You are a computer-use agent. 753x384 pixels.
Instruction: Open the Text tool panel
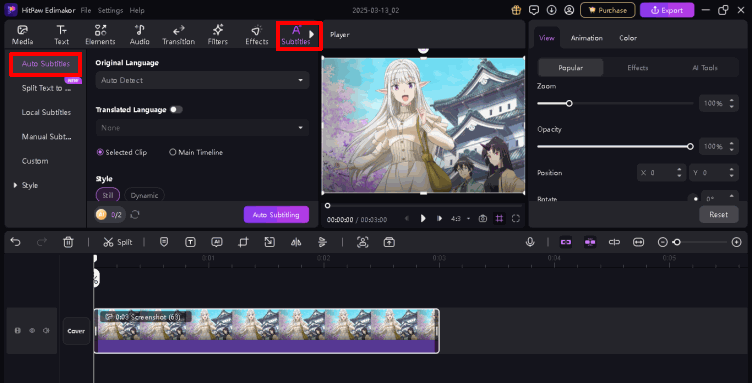point(61,35)
